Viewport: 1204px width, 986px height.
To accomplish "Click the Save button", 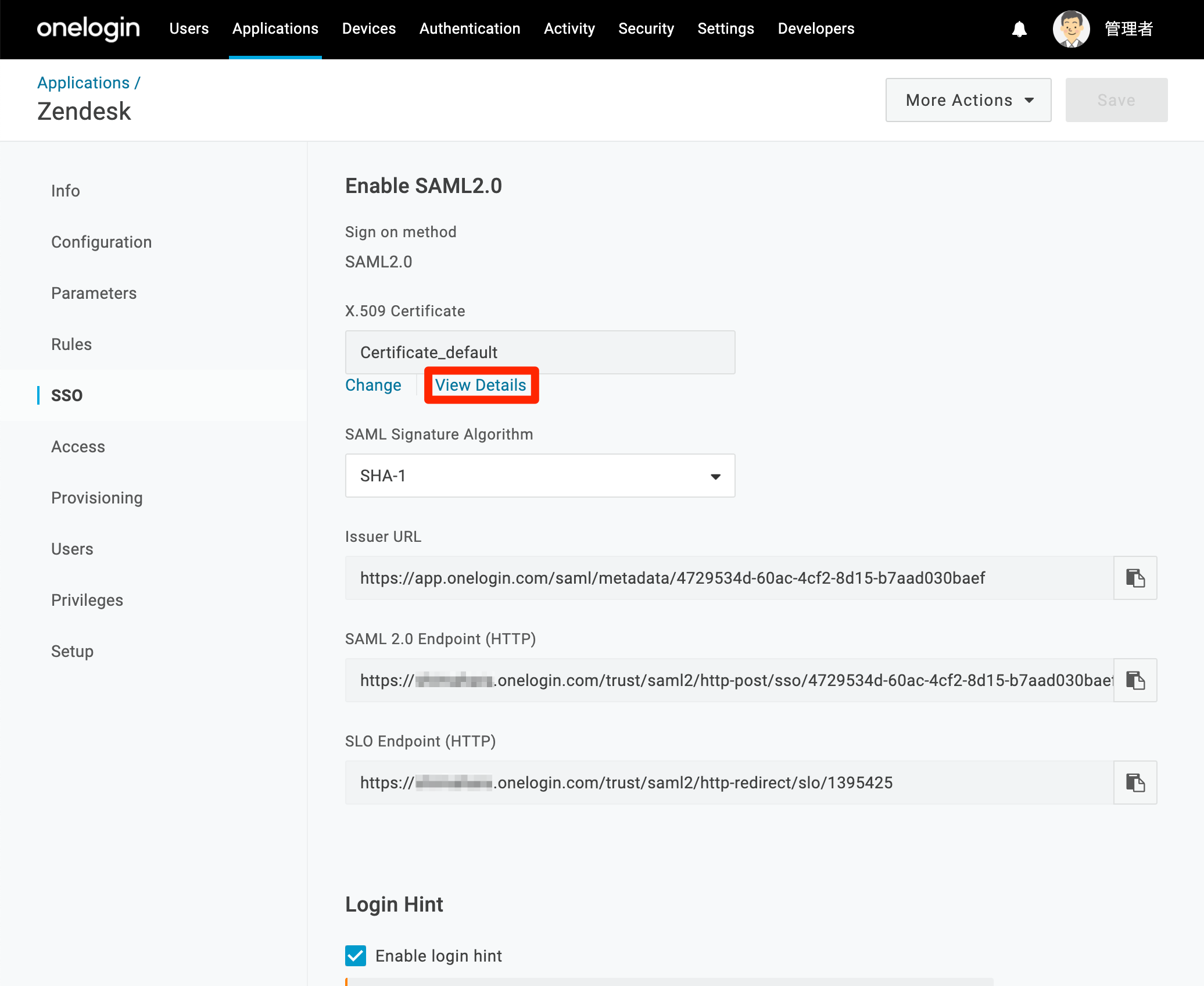I will pyautogui.click(x=1116, y=100).
